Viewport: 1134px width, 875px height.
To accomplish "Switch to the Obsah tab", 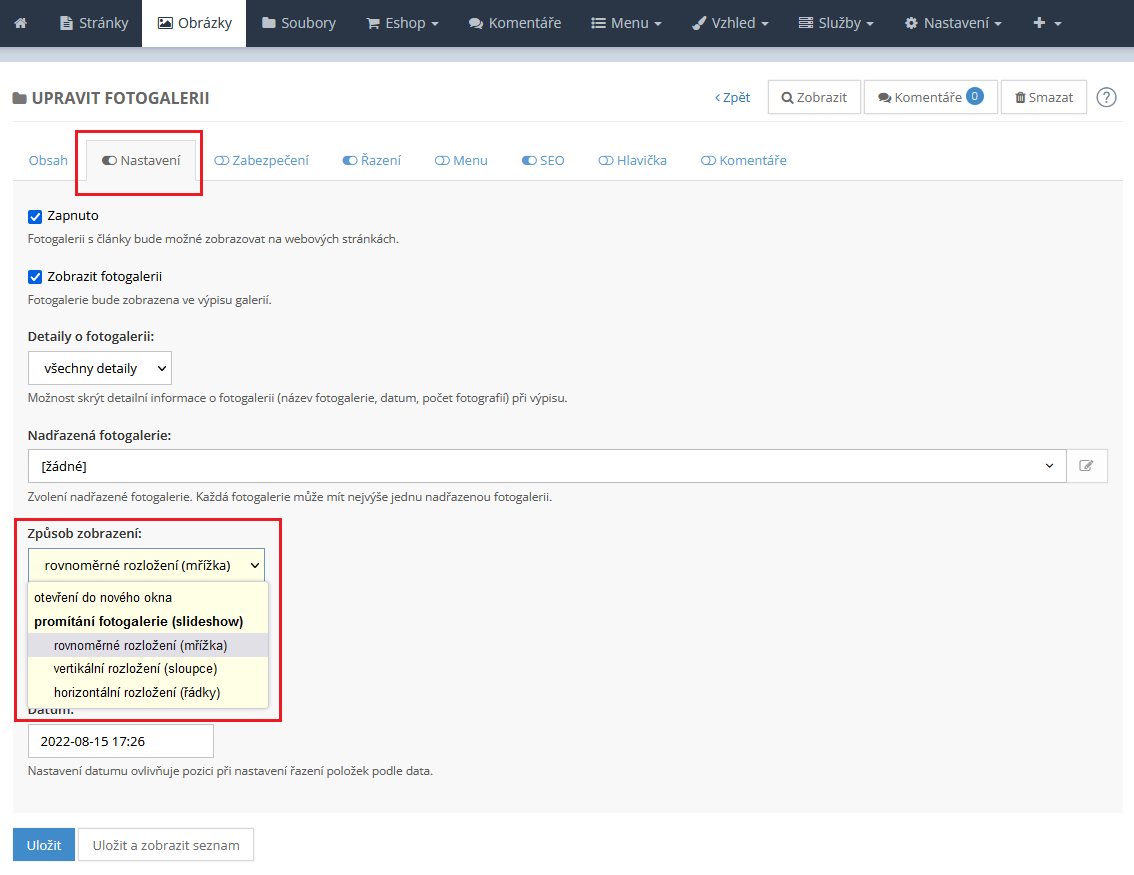I will click(x=48, y=160).
